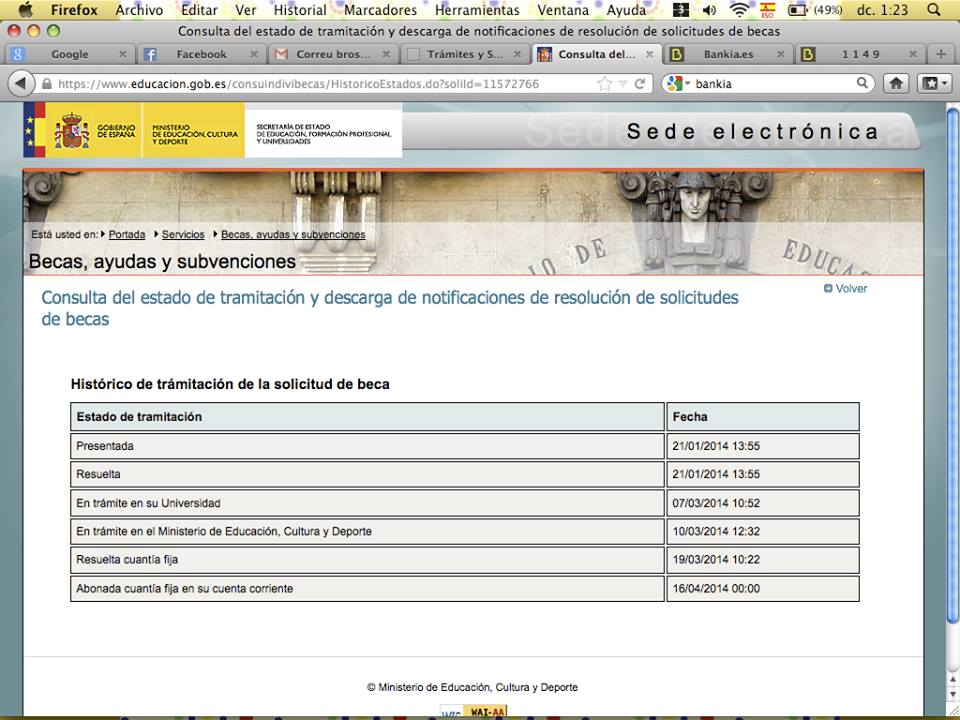
Task: Open the Historial menu
Action: 300,10
